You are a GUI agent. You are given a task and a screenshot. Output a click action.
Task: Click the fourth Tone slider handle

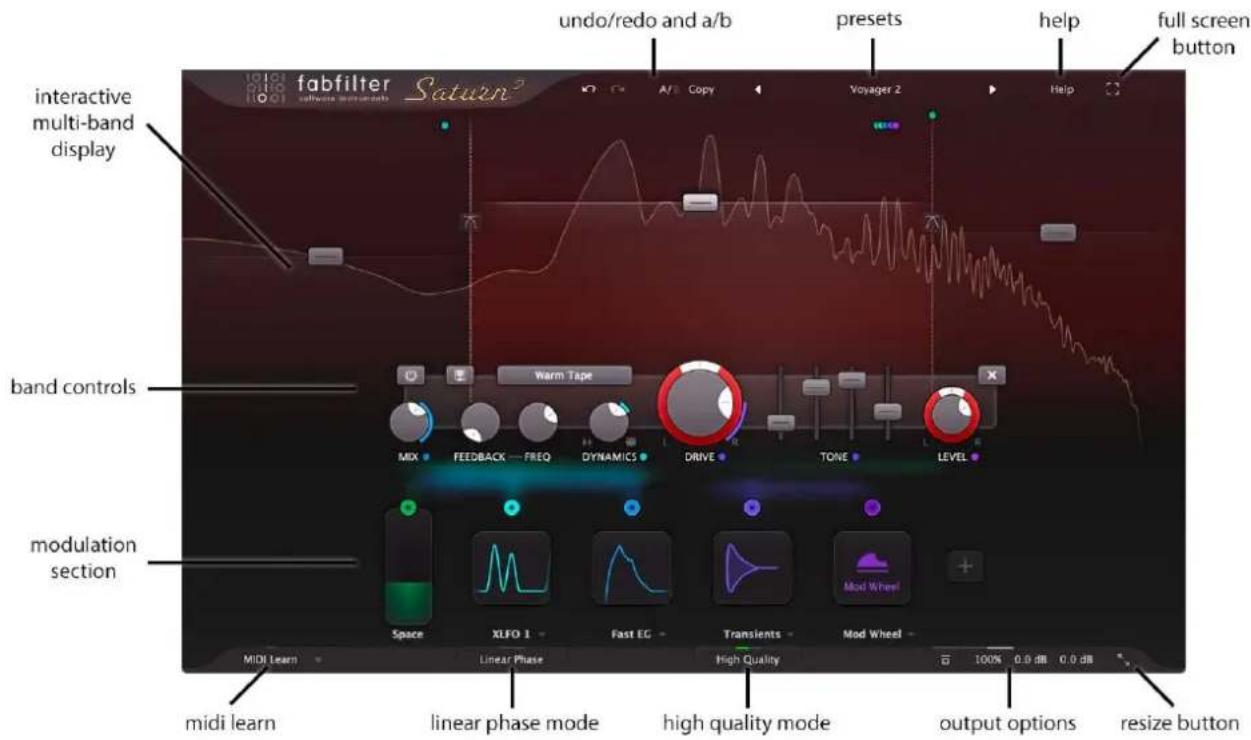[887, 411]
